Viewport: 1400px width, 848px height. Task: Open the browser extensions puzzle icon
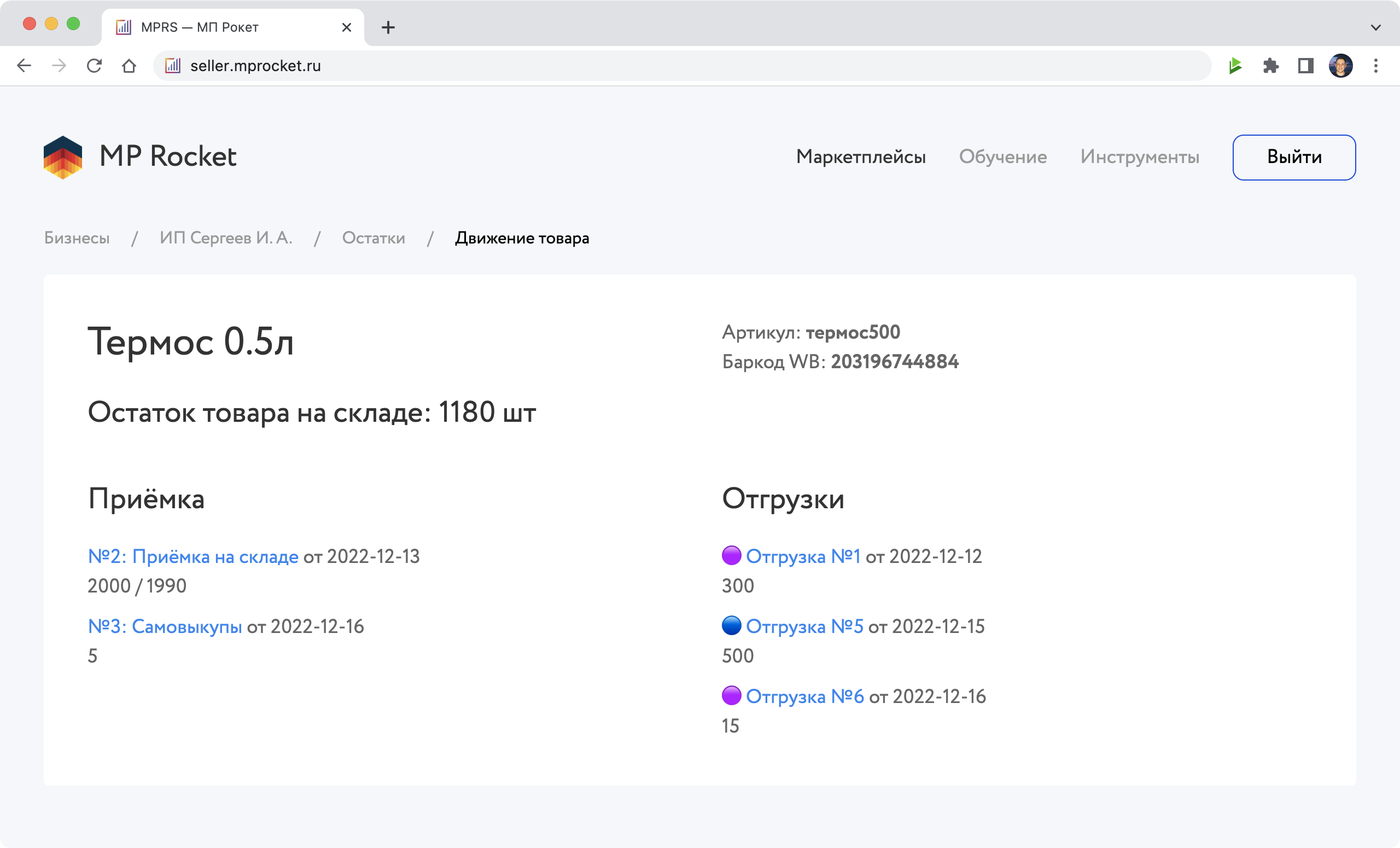point(1270,66)
